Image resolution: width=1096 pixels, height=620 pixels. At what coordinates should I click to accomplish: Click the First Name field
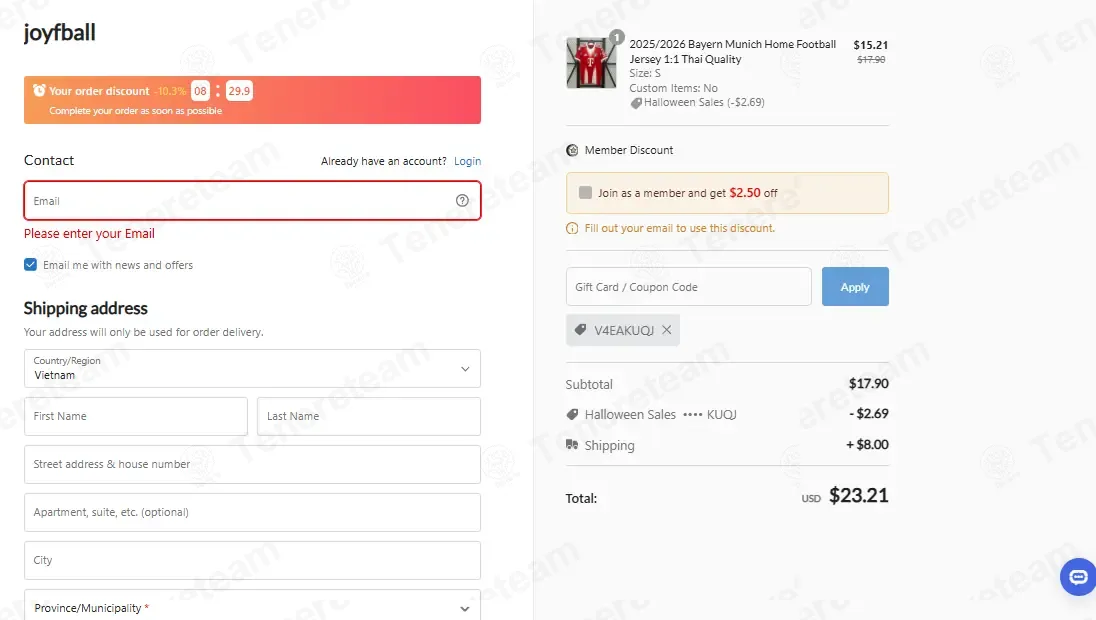[x=136, y=416]
